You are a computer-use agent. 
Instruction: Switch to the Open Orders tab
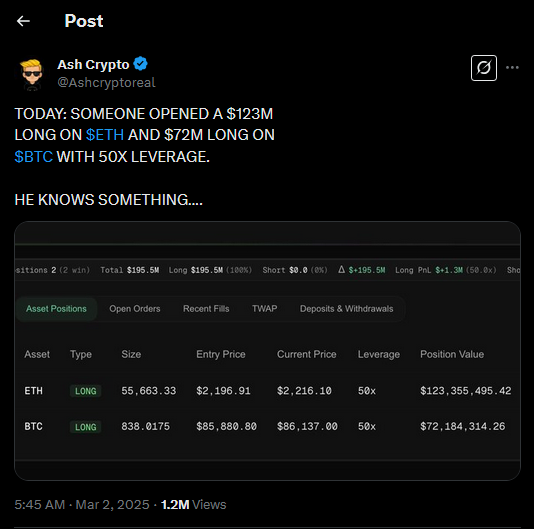tap(135, 309)
